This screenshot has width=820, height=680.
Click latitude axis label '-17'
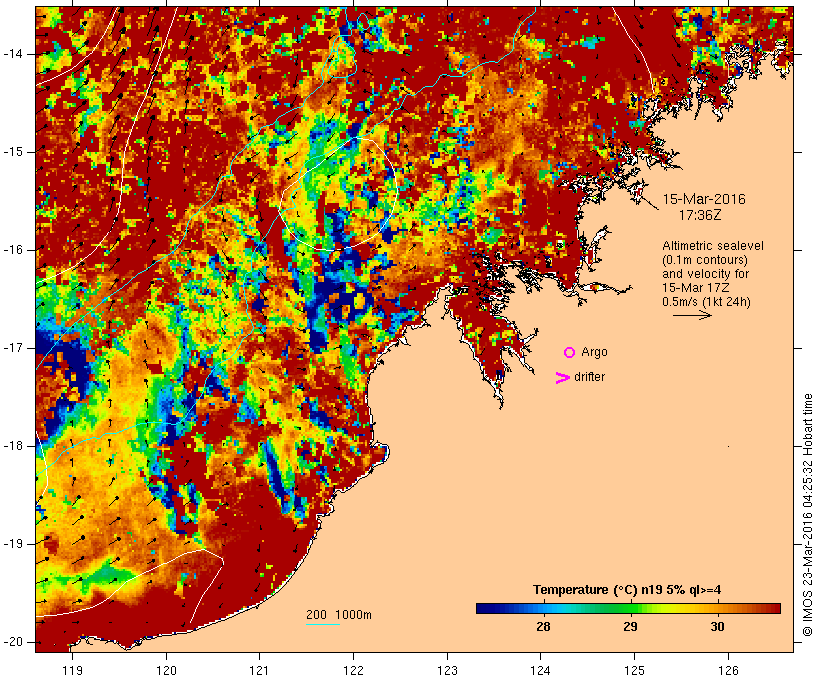coord(12,348)
